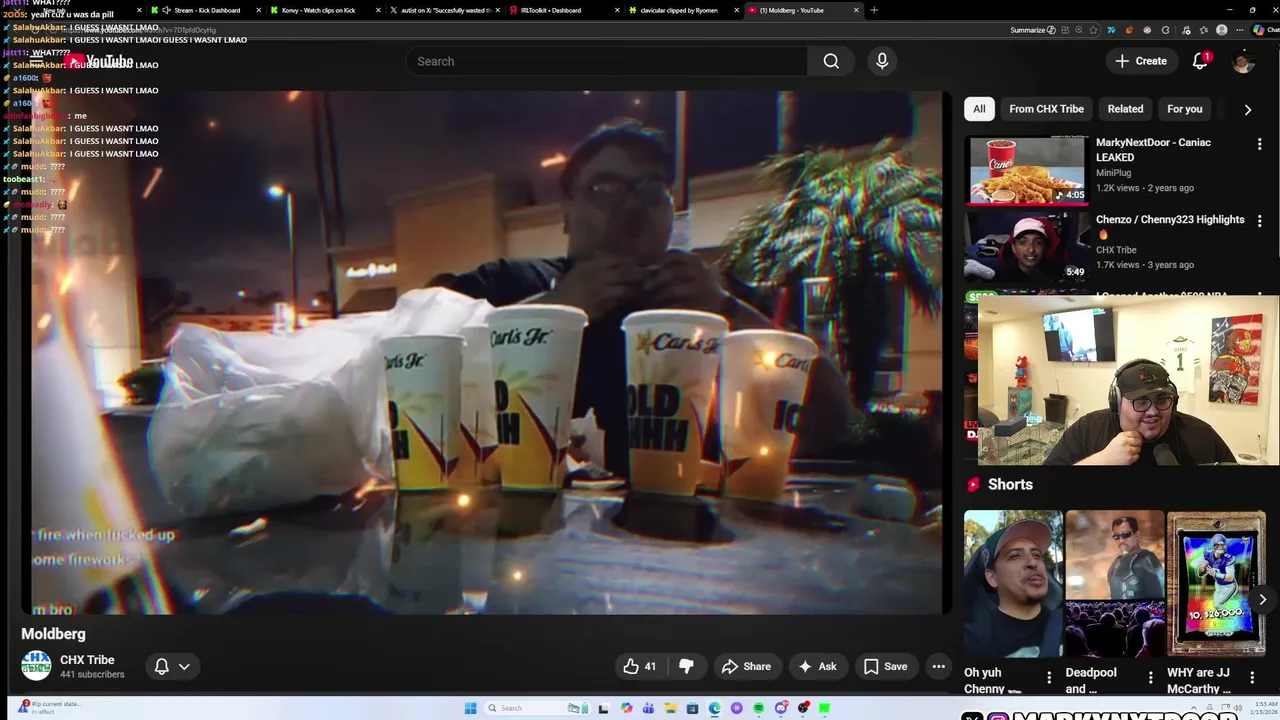The height and width of the screenshot is (720, 1280).
Task: Open taskbar volume control icon
Action: click(1238, 708)
